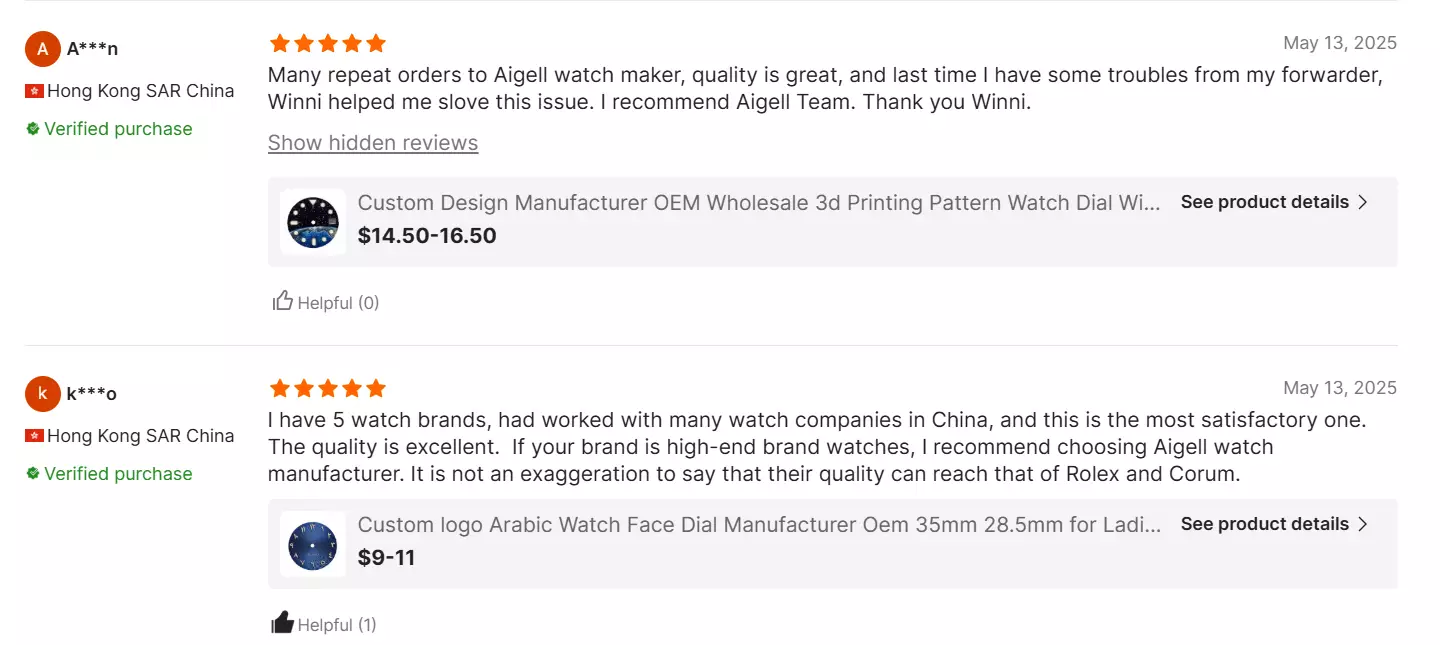Click the thumbs-up icon on A***n's review

pyautogui.click(x=283, y=299)
